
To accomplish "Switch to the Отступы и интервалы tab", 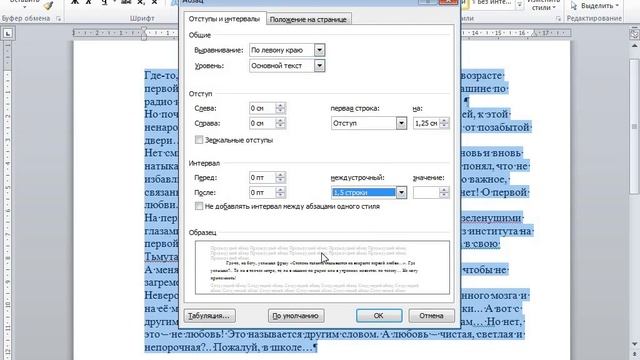I will pos(224,19).
